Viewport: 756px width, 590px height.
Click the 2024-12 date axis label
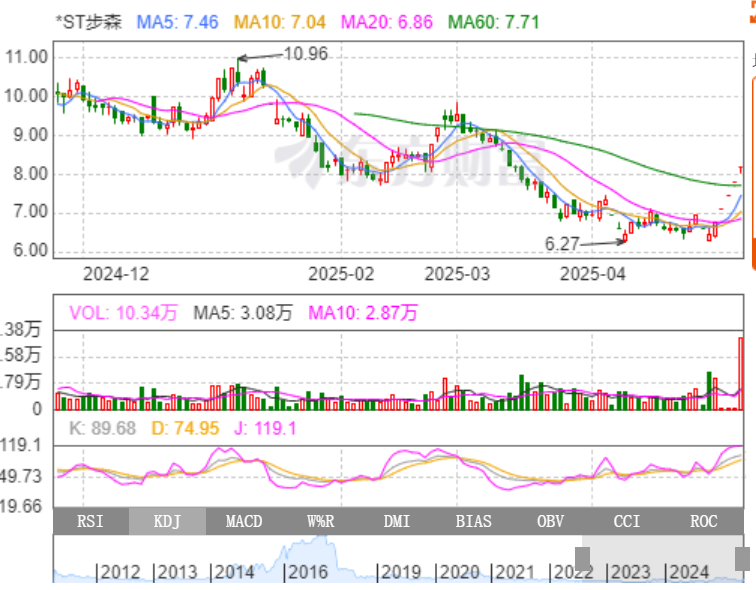pos(116,274)
